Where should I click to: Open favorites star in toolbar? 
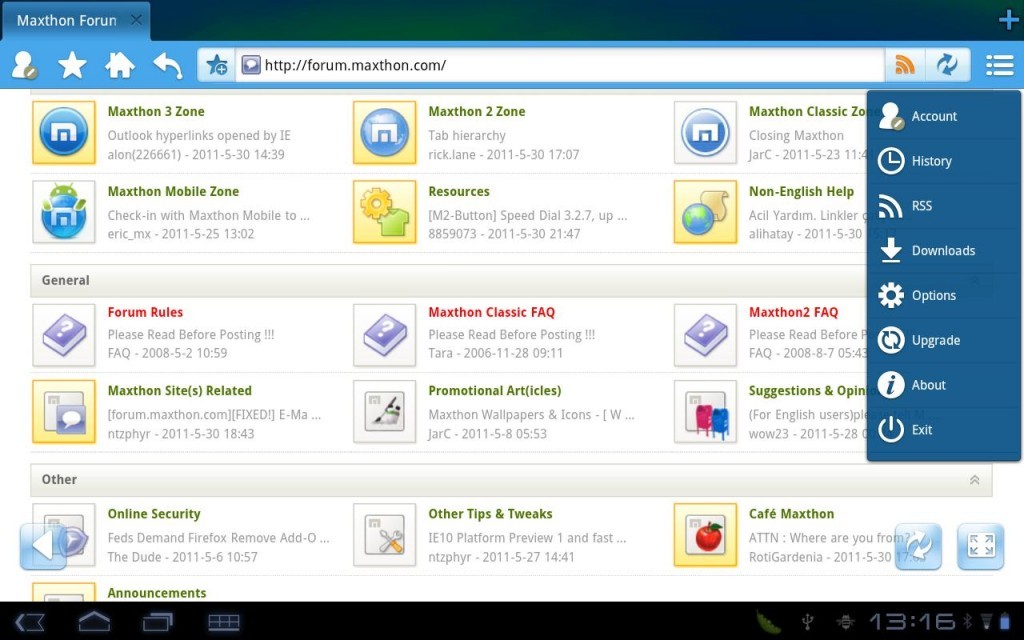72,65
